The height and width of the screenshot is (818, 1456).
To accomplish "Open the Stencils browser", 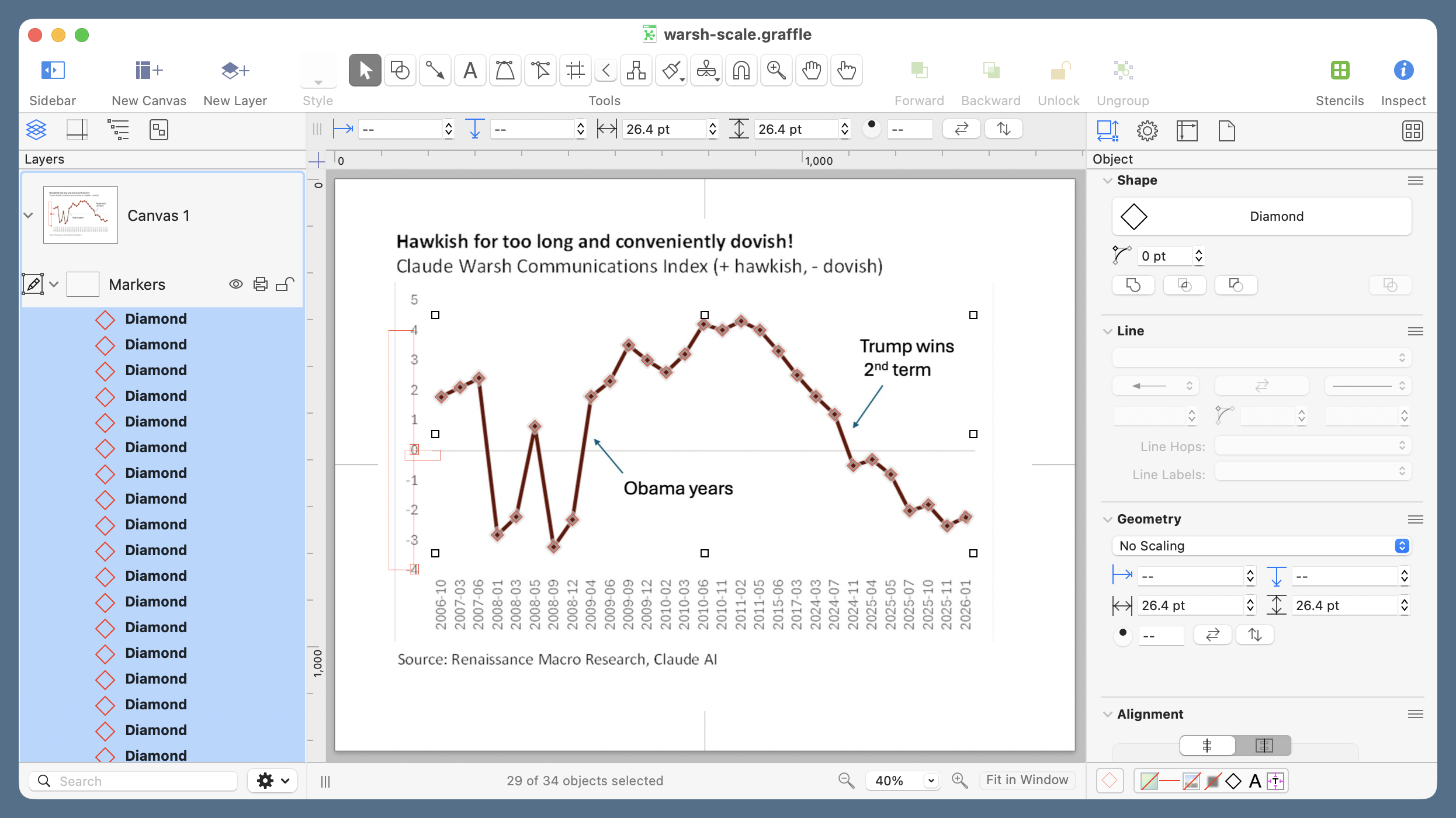I will pos(1340,79).
